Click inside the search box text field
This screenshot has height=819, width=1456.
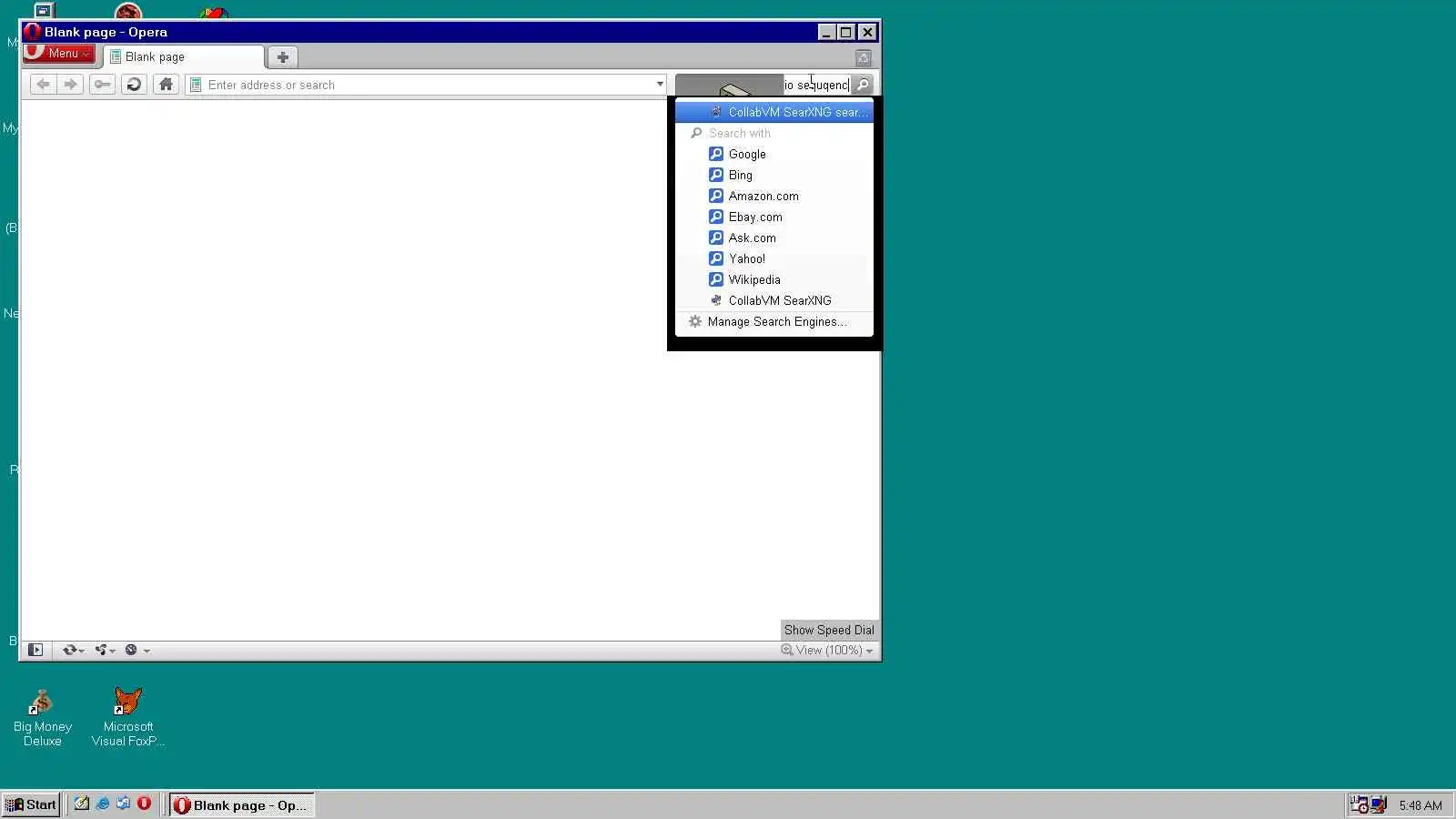click(x=816, y=85)
